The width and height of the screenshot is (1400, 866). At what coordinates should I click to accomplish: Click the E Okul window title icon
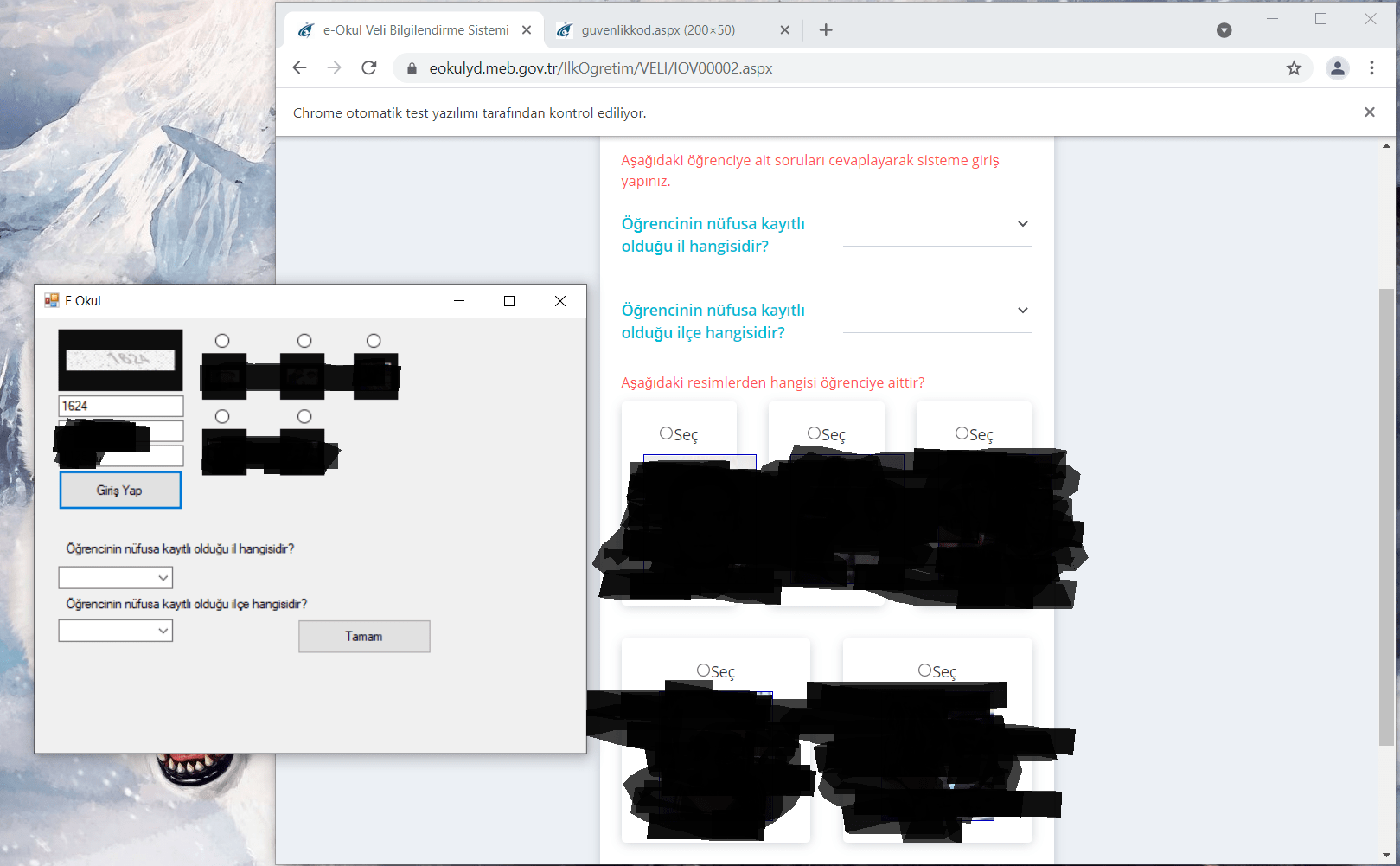click(x=52, y=300)
